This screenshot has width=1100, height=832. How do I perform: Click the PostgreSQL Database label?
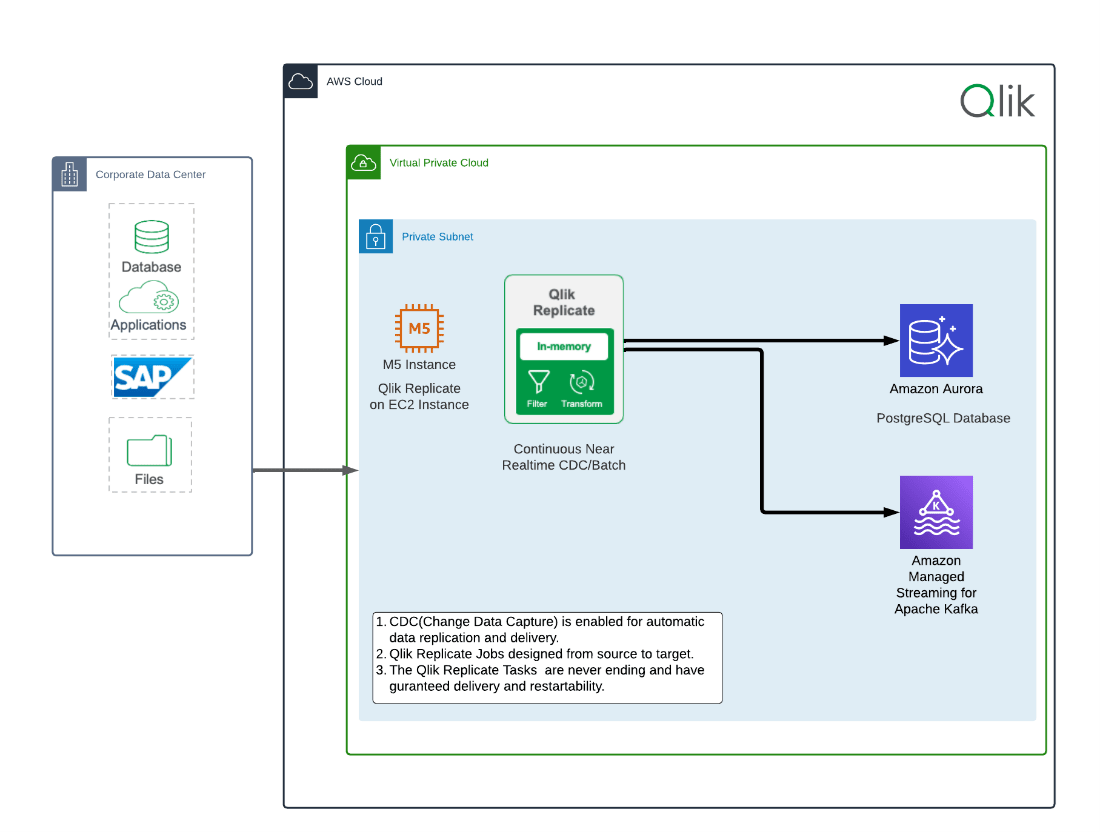(942, 418)
